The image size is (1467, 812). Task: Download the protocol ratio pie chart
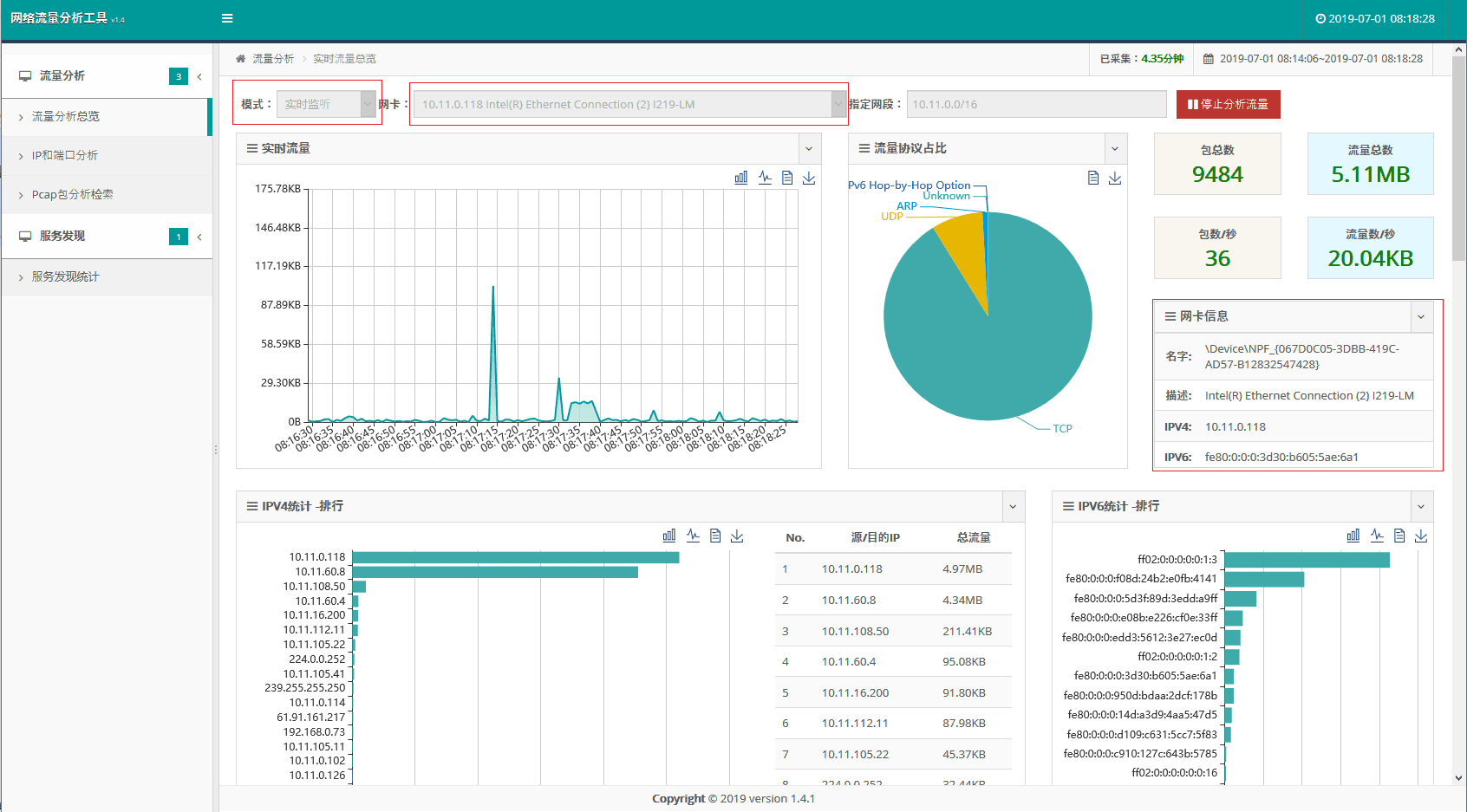[x=1115, y=178]
